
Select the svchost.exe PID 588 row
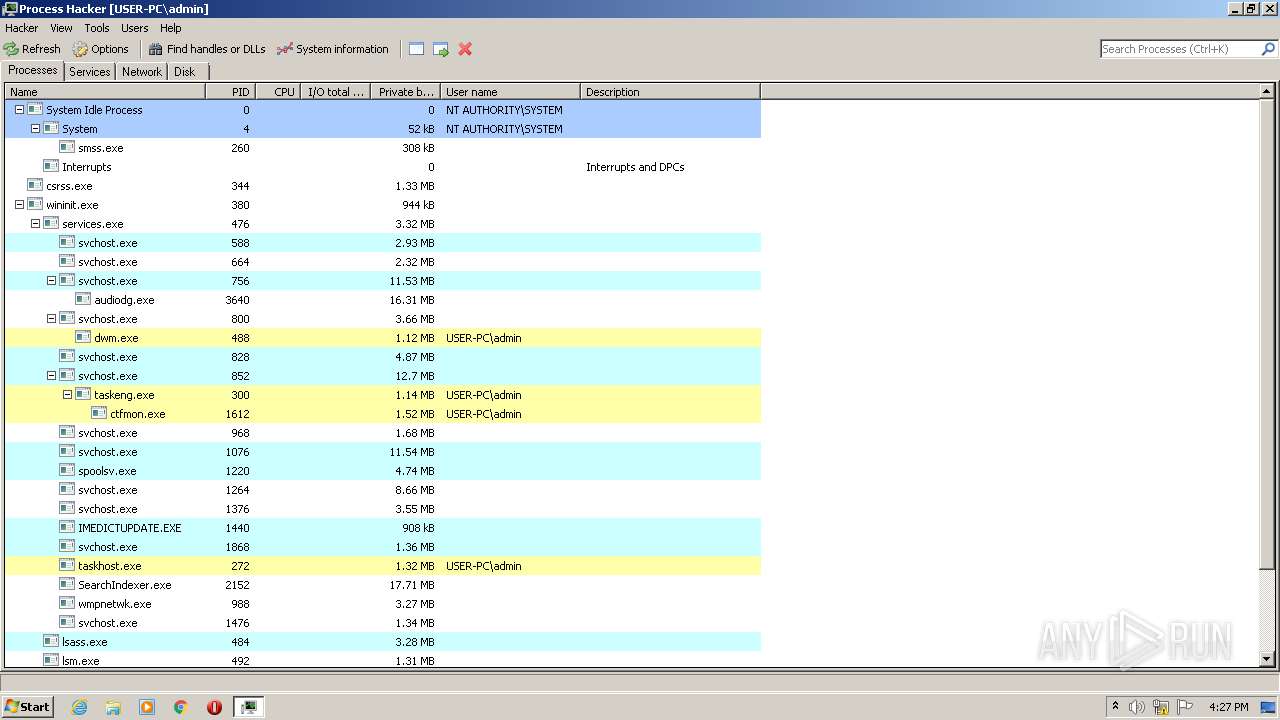point(383,243)
